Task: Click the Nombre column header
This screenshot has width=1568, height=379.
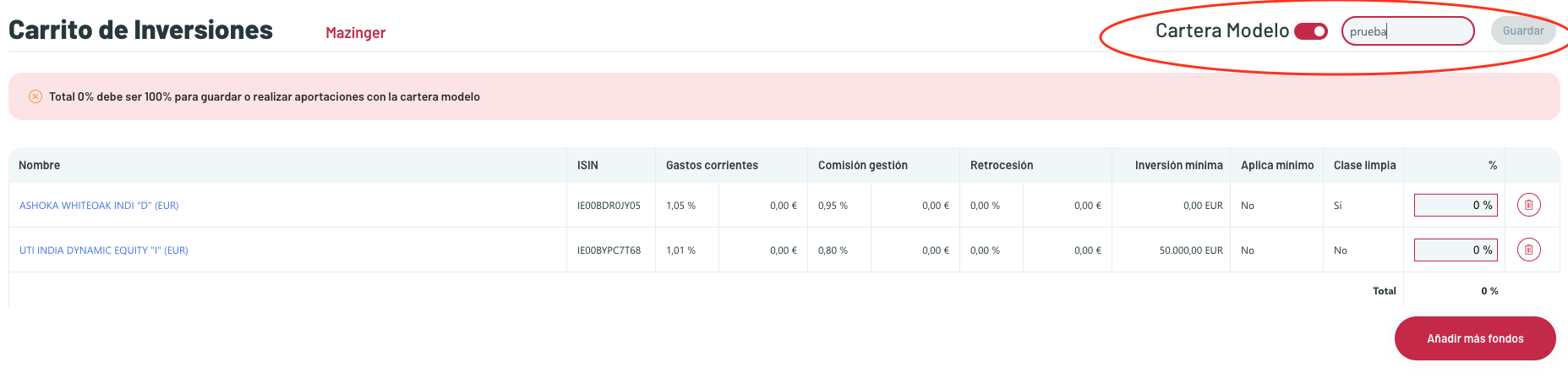Action: click(40, 165)
